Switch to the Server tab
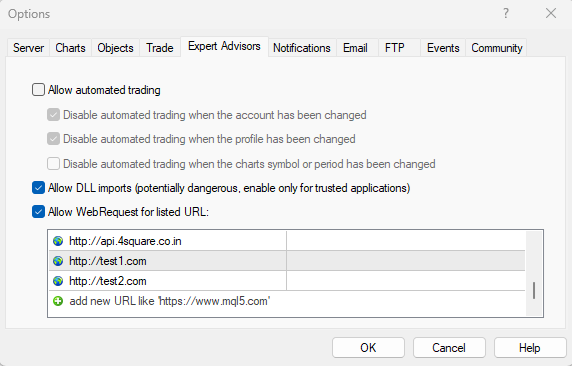Screen dimensions: 572x366 coord(28,48)
